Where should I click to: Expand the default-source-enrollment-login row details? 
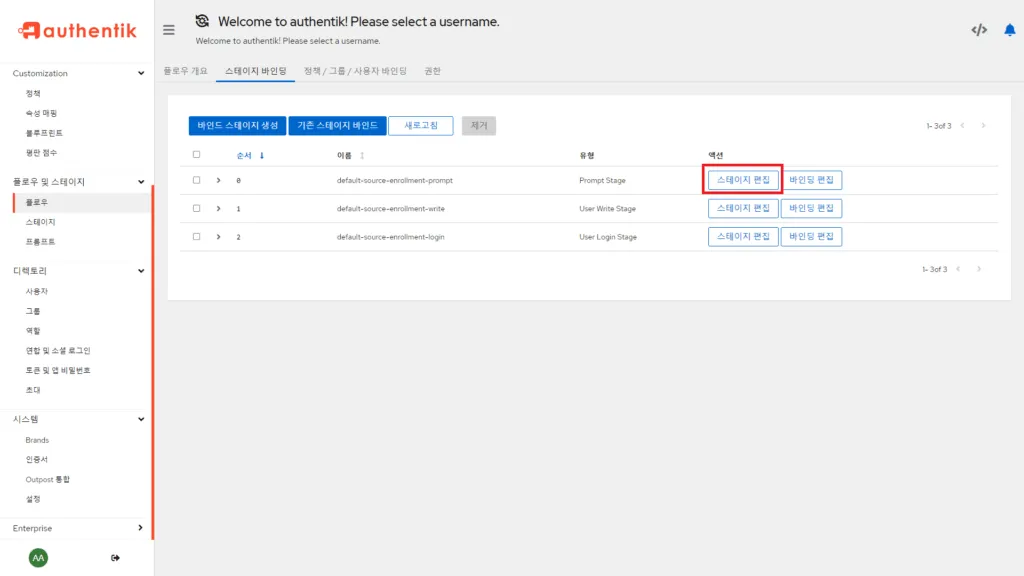218,237
